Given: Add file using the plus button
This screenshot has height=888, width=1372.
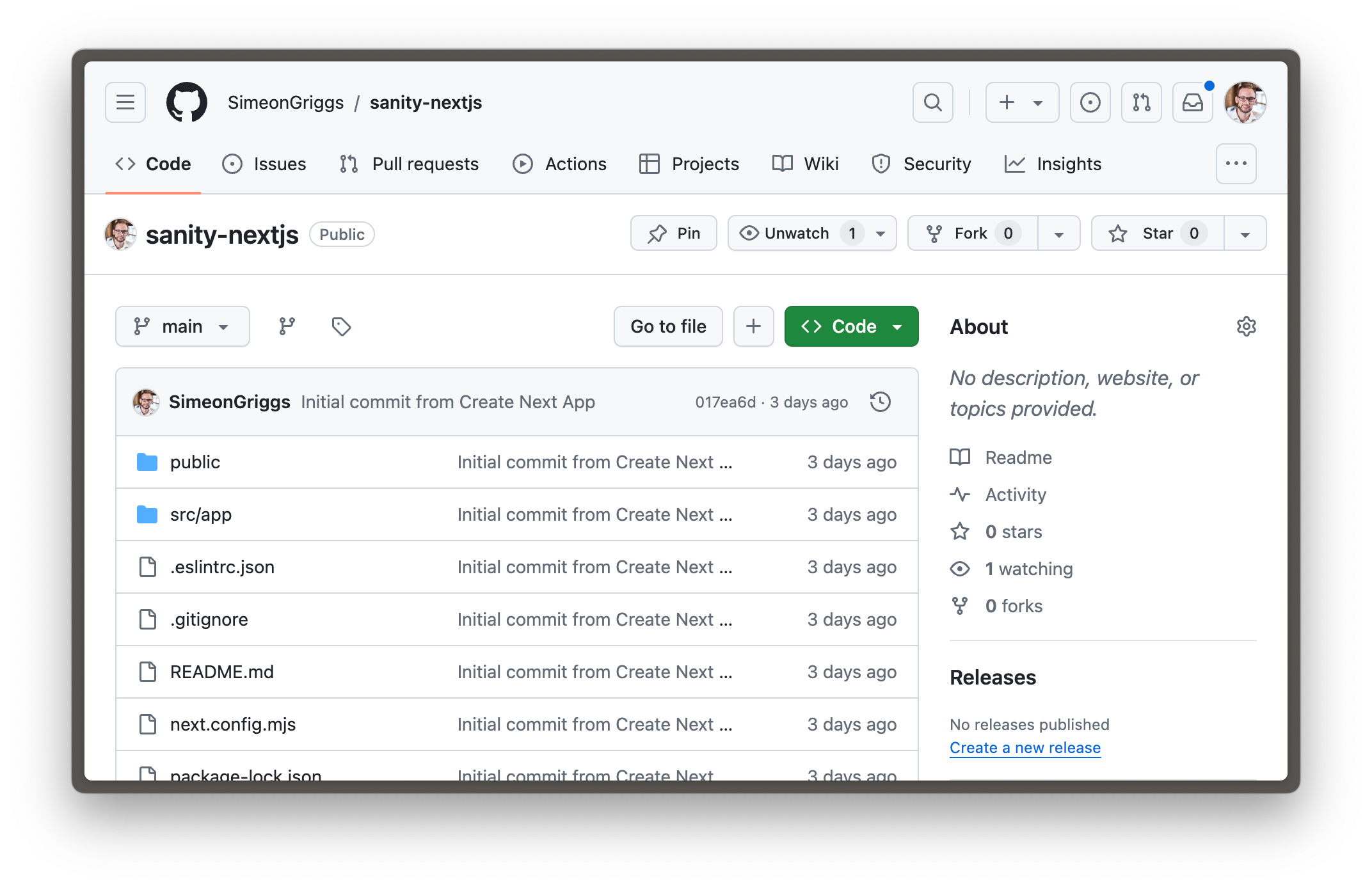Looking at the screenshot, I should tap(754, 326).
